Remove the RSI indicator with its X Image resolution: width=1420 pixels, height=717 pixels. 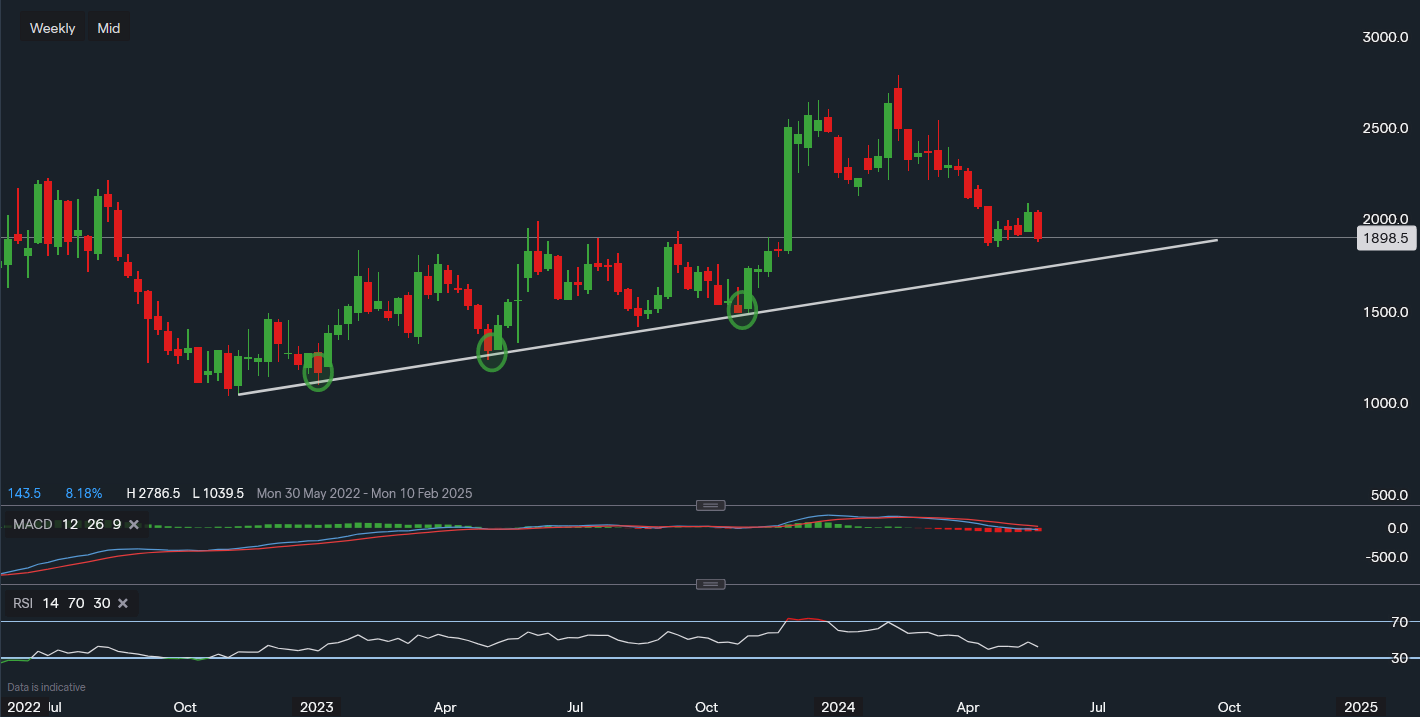[x=123, y=603]
